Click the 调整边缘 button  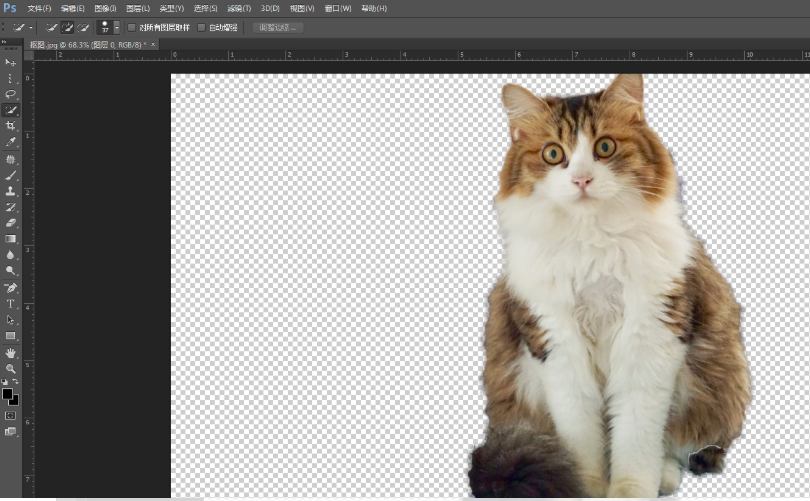point(277,27)
